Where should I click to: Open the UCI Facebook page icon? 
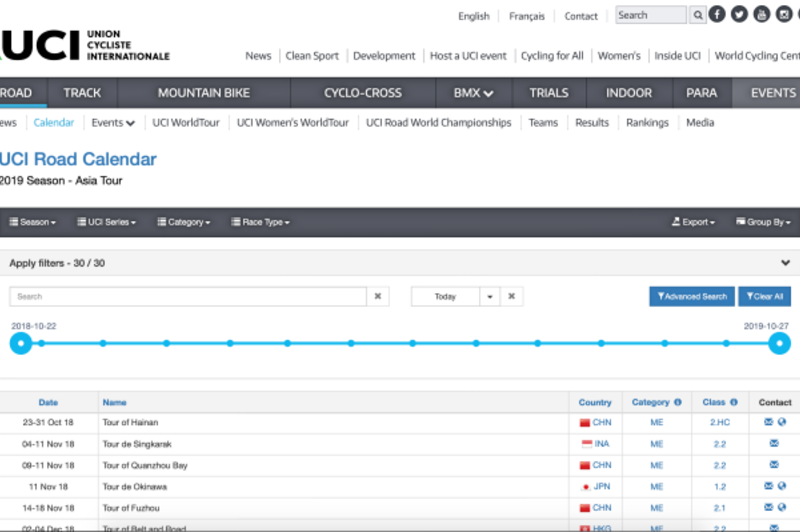coord(717,14)
